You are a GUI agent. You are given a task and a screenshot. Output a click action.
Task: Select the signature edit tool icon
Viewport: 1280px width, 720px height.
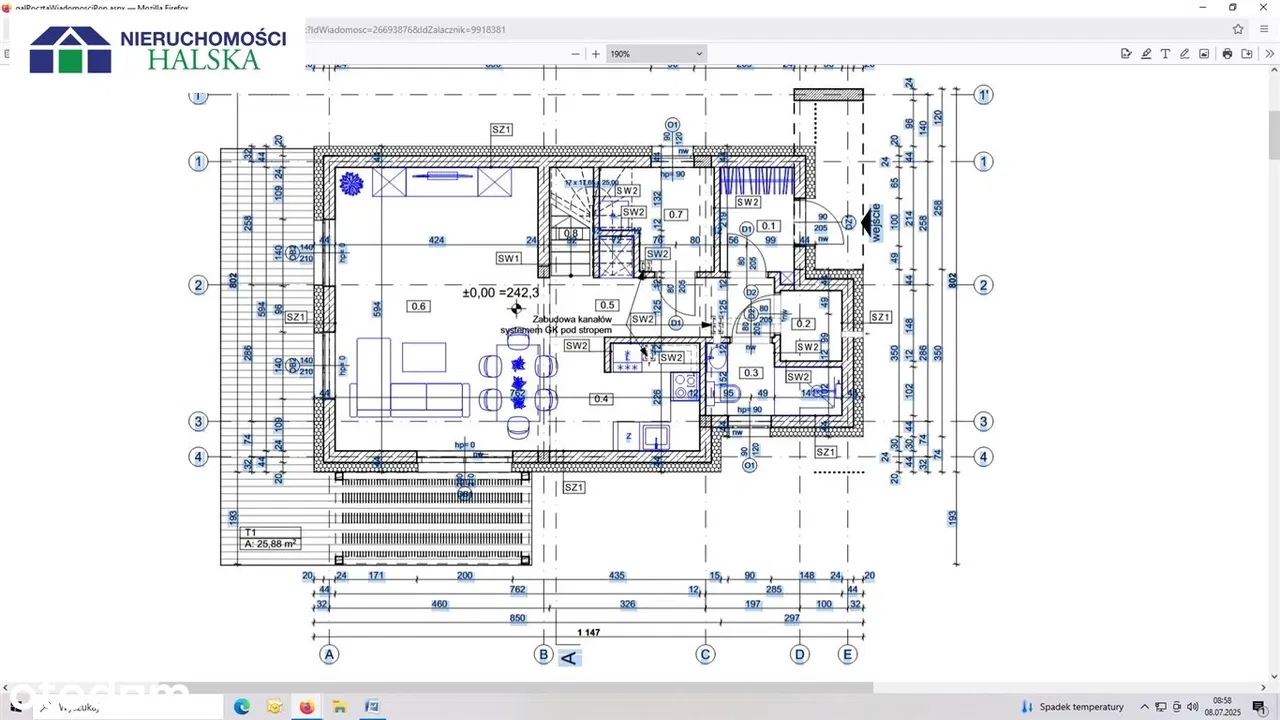tap(1126, 54)
